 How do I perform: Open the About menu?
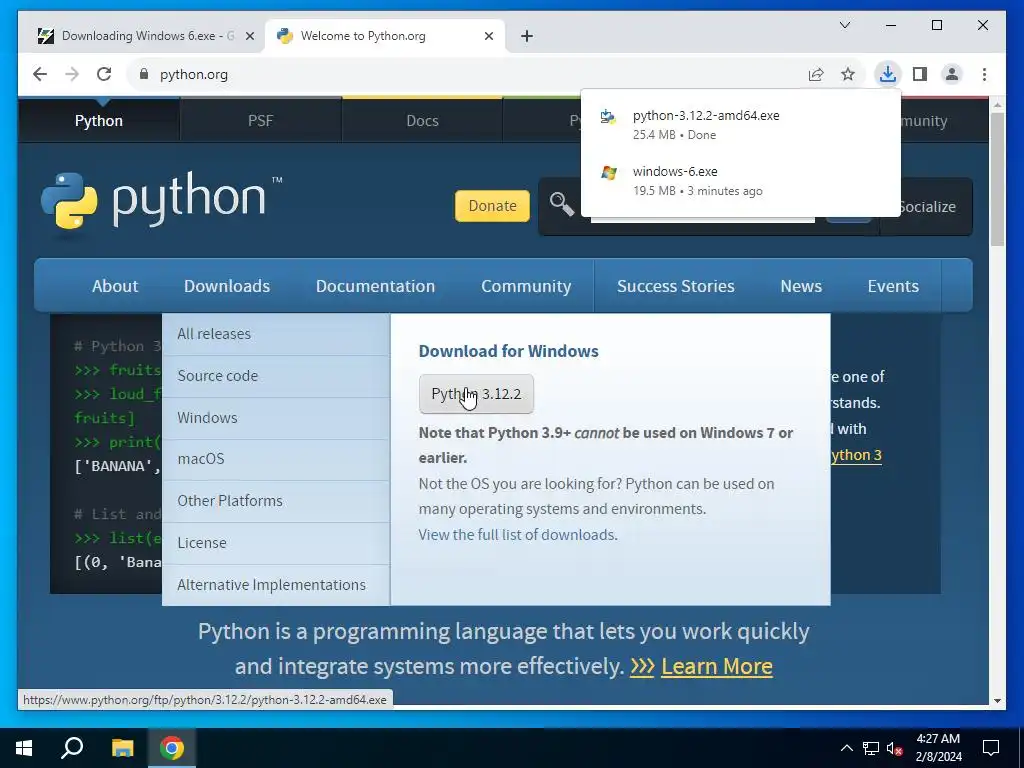tap(115, 286)
